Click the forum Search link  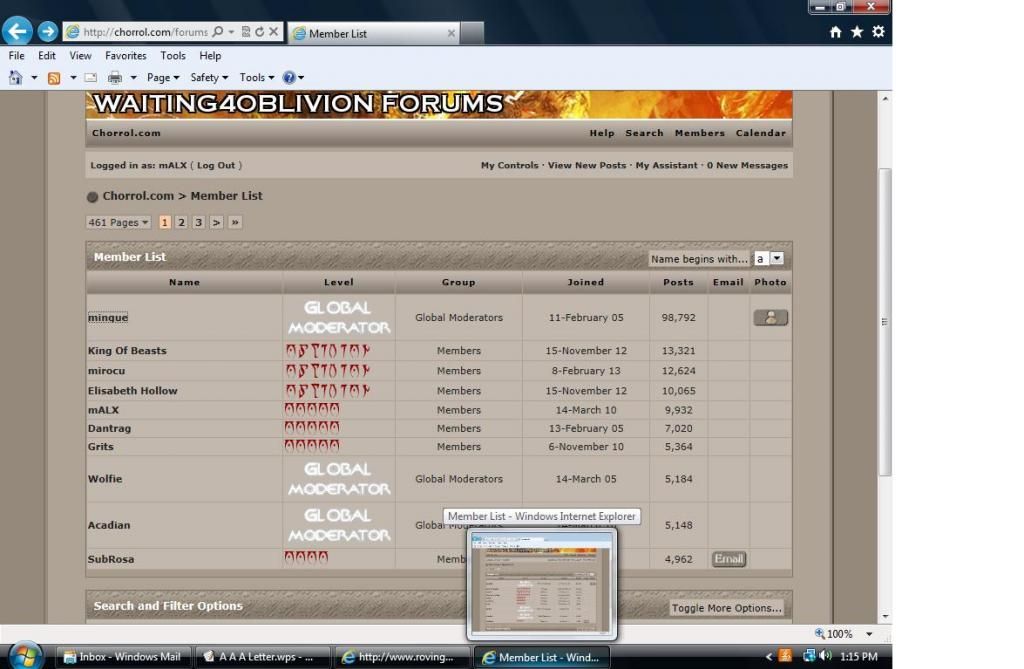click(x=644, y=133)
